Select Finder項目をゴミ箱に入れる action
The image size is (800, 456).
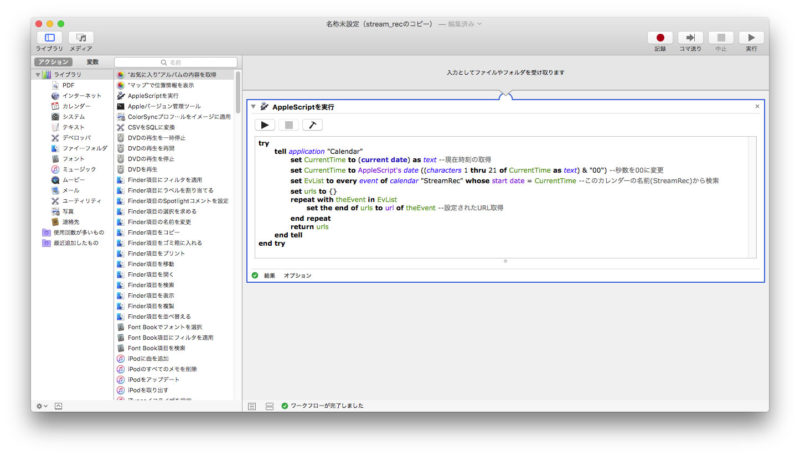pyautogui.click(x=160, y=243)
